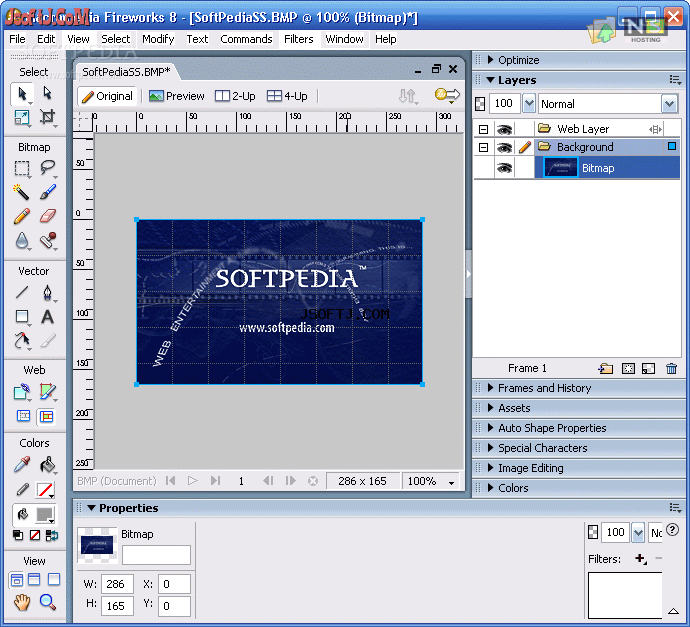Viewport: 690px width, 627px height.
Task: Switch to the Preview tab
Action: coord(177,96)
